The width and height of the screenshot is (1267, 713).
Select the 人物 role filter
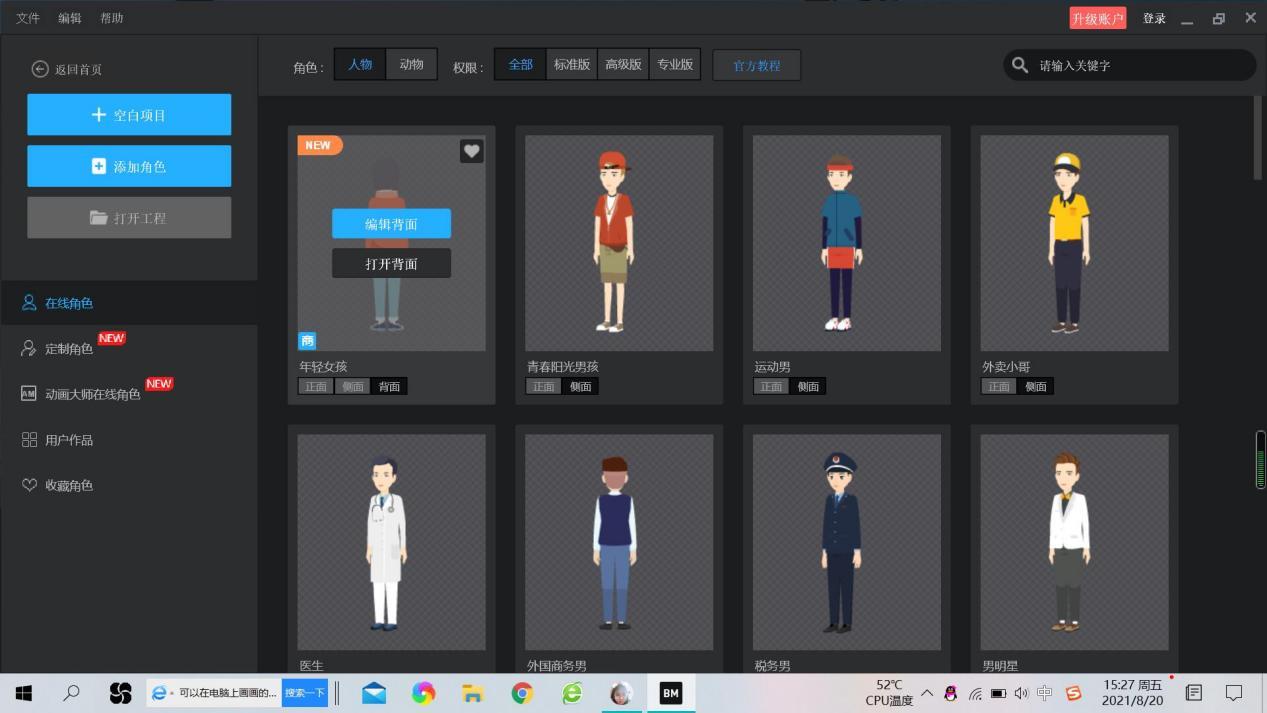pyautogui.click(x=360, y=64)
